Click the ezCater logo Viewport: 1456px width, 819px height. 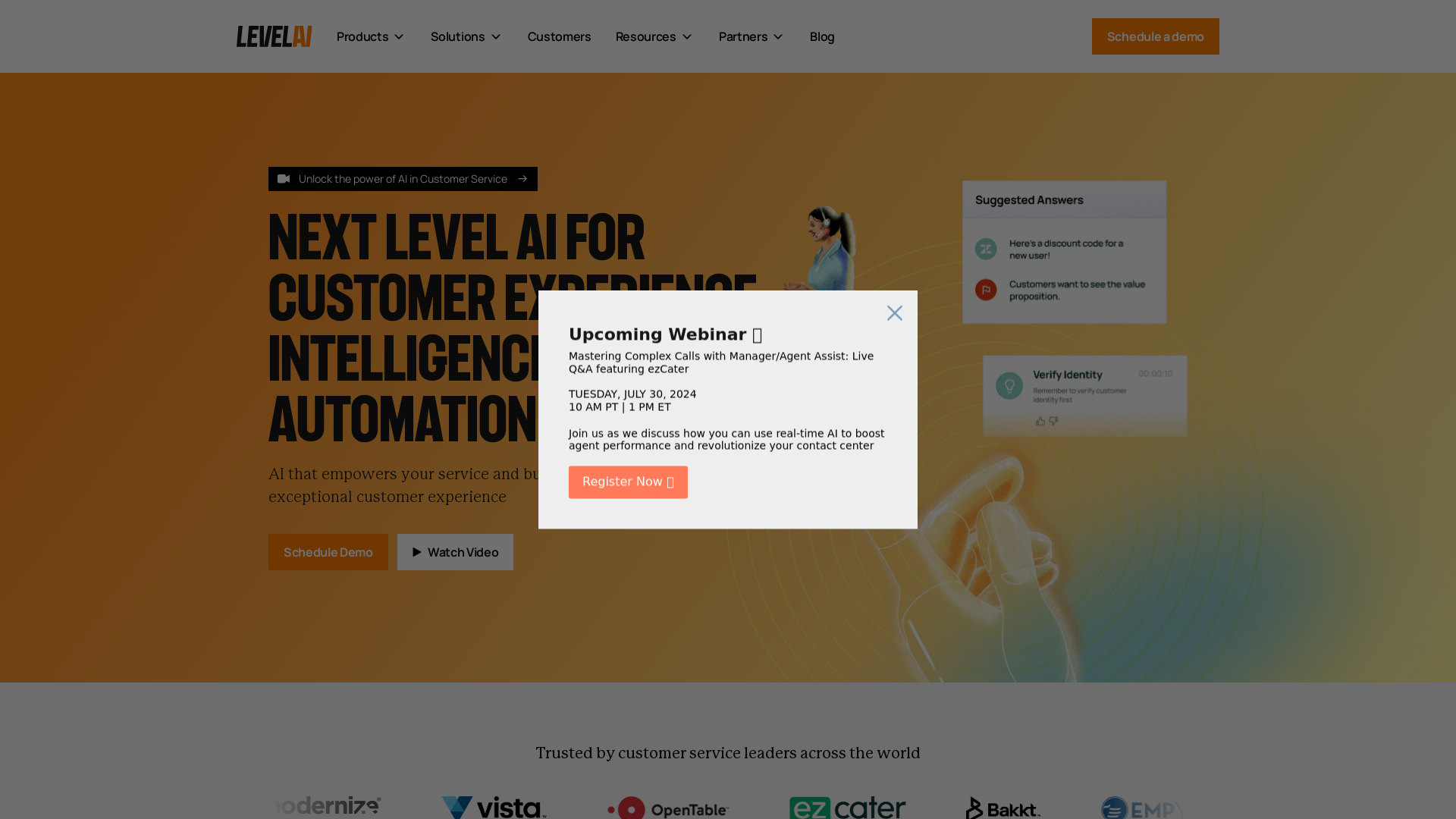click(x=847, y=808)
